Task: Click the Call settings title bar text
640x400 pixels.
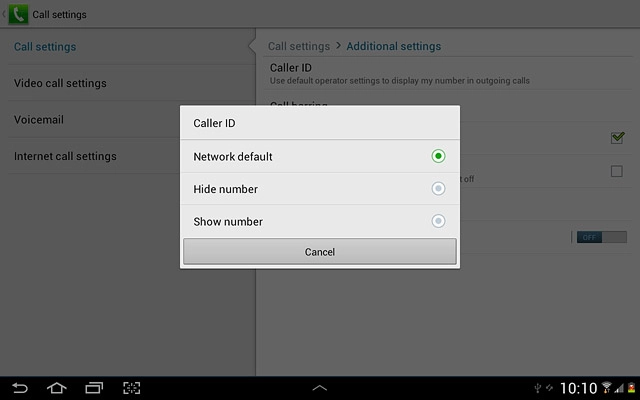Action: tap(59, 15)
